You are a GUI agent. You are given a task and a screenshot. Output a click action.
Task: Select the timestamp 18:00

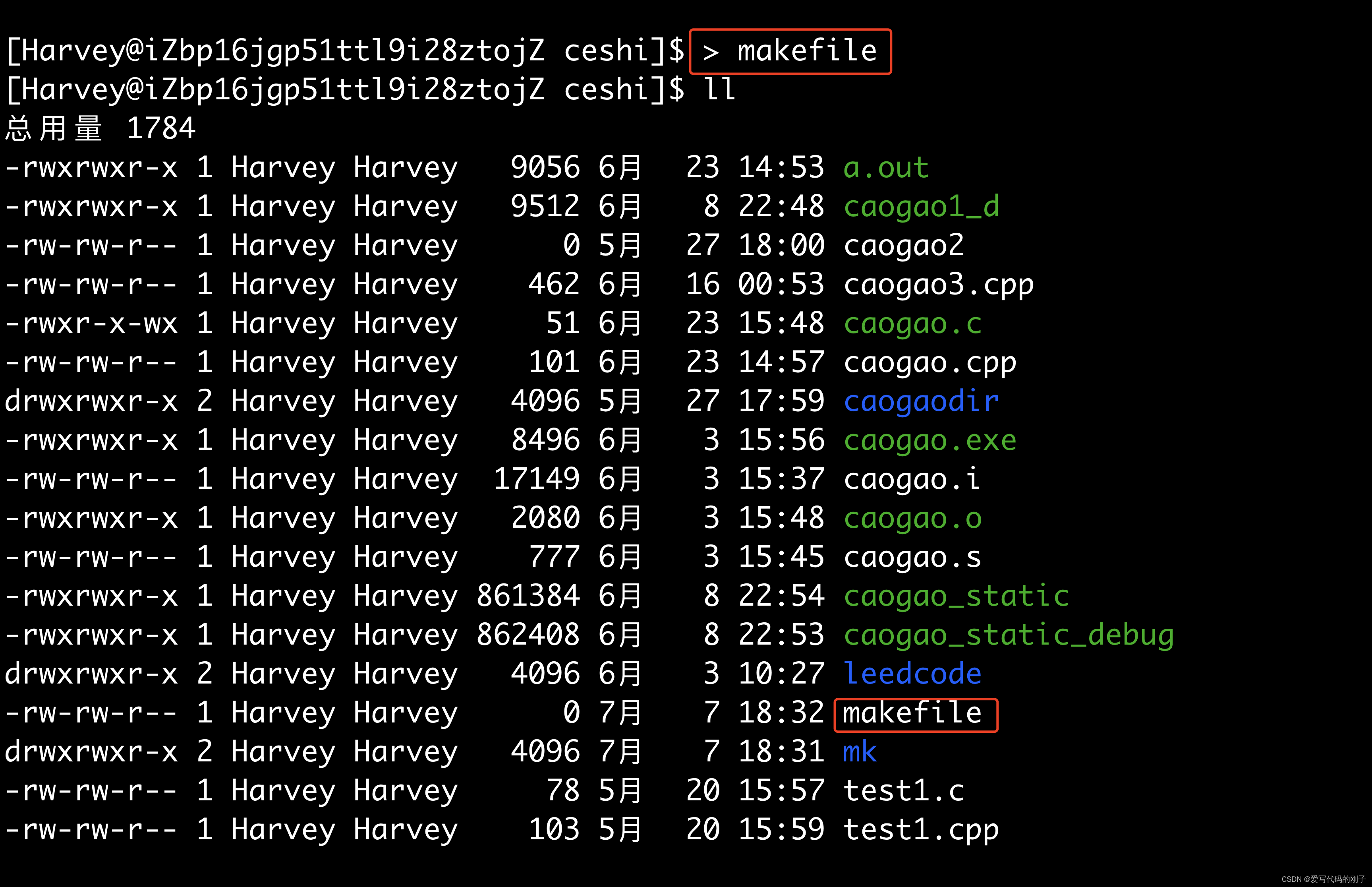781,245
